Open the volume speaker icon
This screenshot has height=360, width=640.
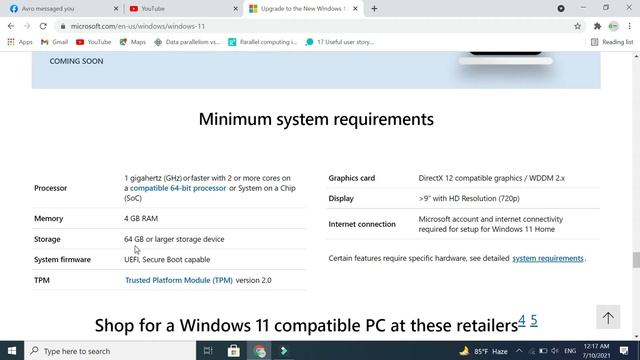[x=555, y=351]
